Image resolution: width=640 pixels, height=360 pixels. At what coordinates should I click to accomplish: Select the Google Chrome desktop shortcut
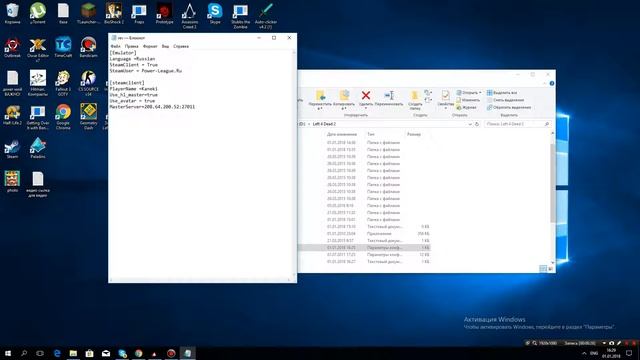tap(63, 117)
